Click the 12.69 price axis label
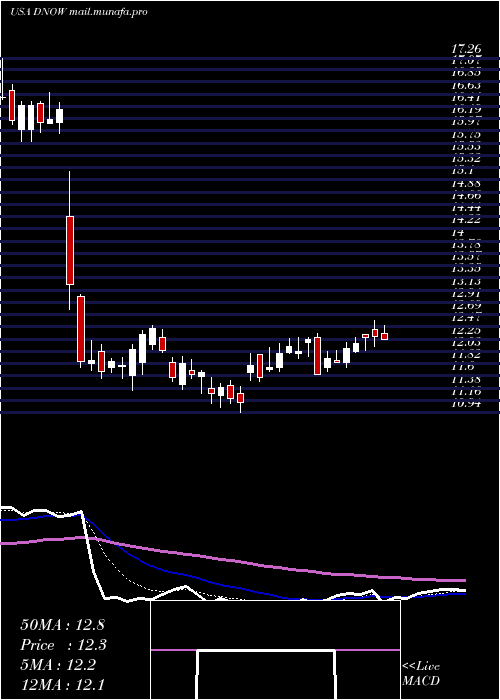This screenshot has height=700, width=500. [466, 306]
